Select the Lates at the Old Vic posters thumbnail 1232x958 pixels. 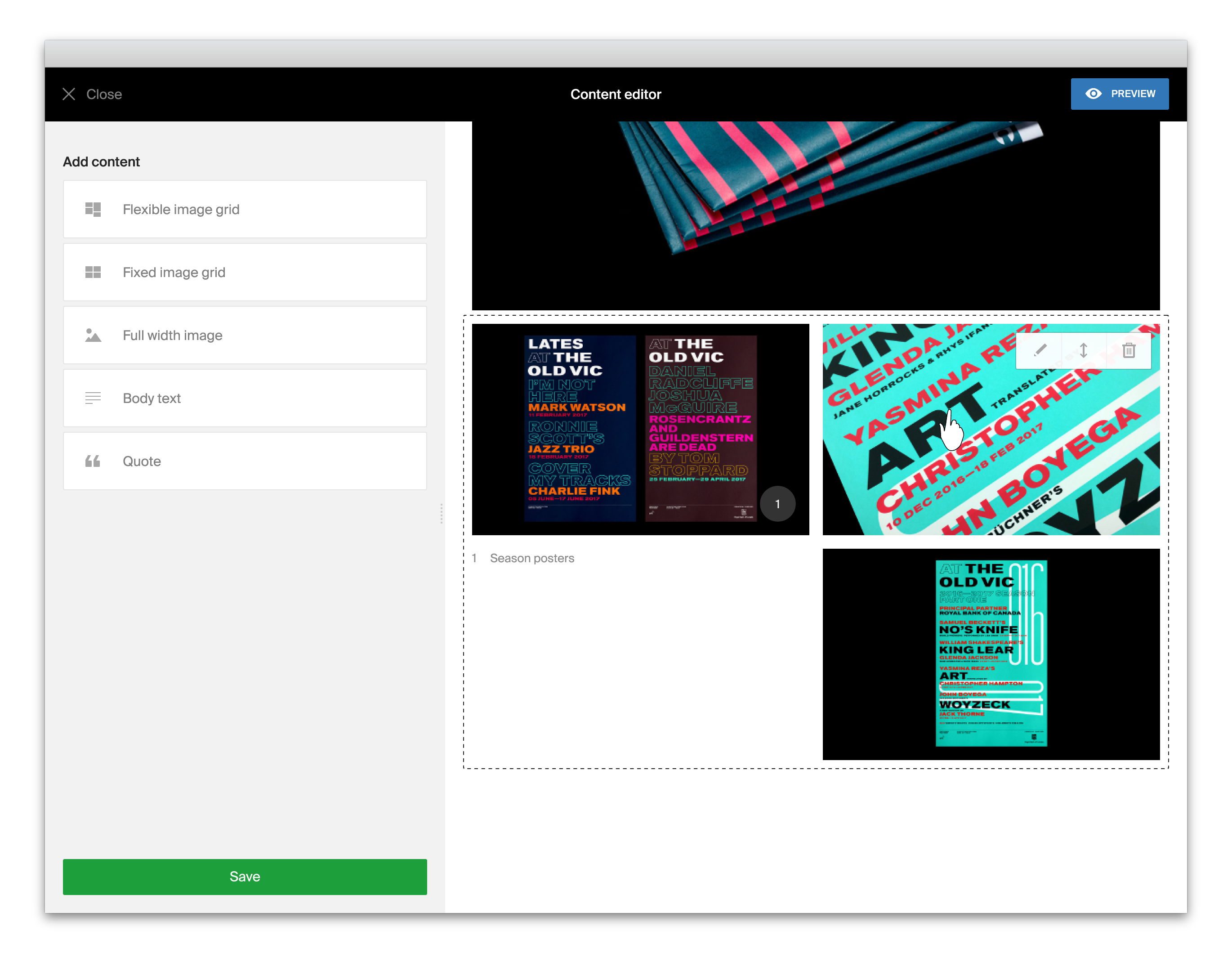(x=640, y=430)
